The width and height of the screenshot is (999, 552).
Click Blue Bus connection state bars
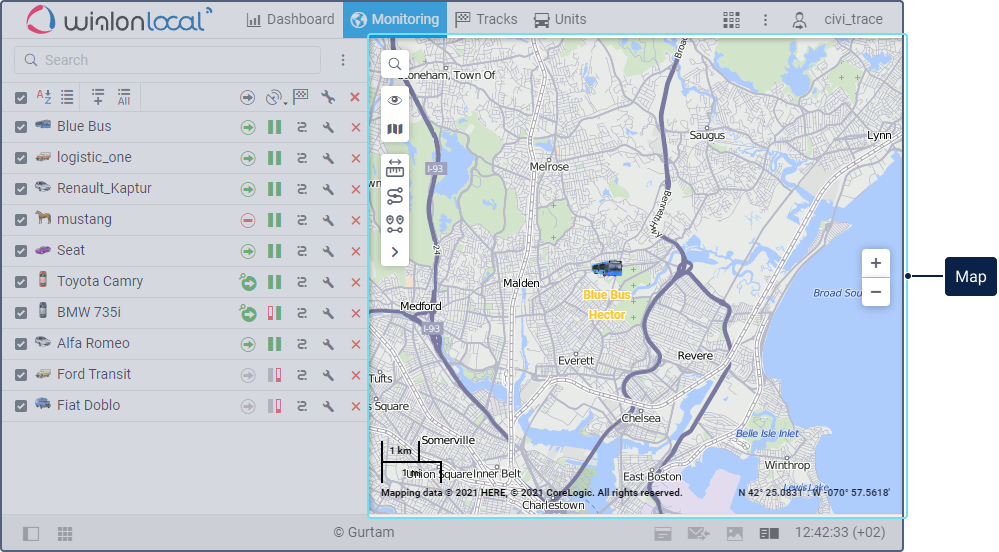click(275, 127)
